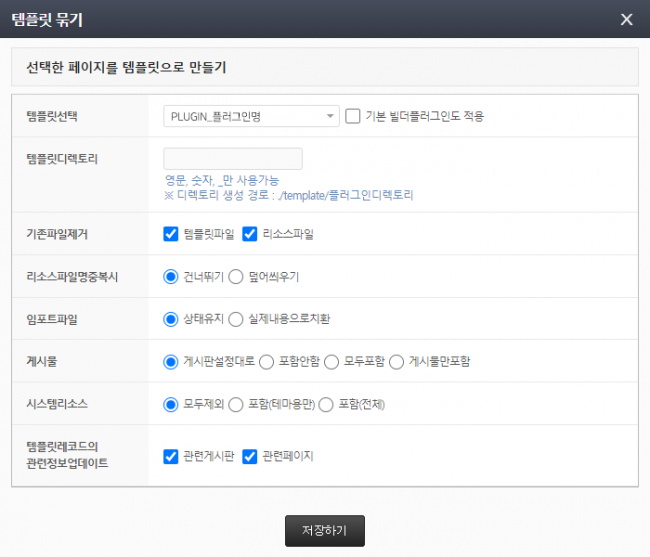Select the 덮어씌우기 radio option
The width and height of the screenshot is (650, 557).
click(237, 276)
